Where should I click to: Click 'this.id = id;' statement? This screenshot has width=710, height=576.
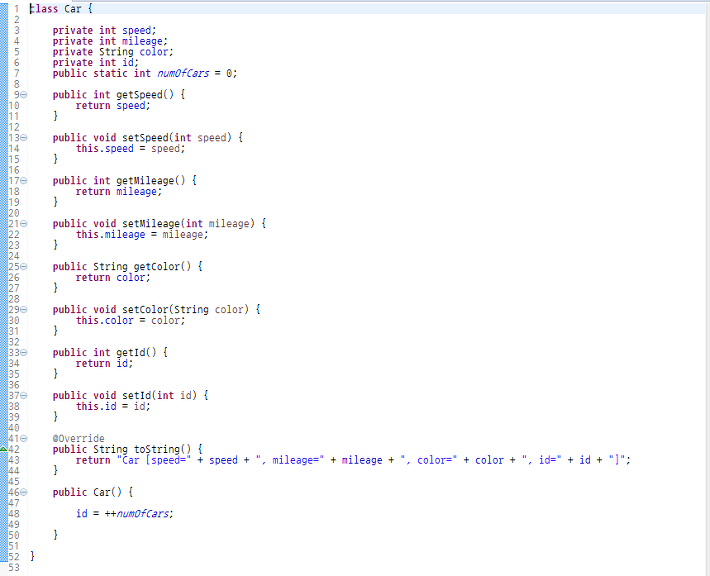tap(113, 406)
